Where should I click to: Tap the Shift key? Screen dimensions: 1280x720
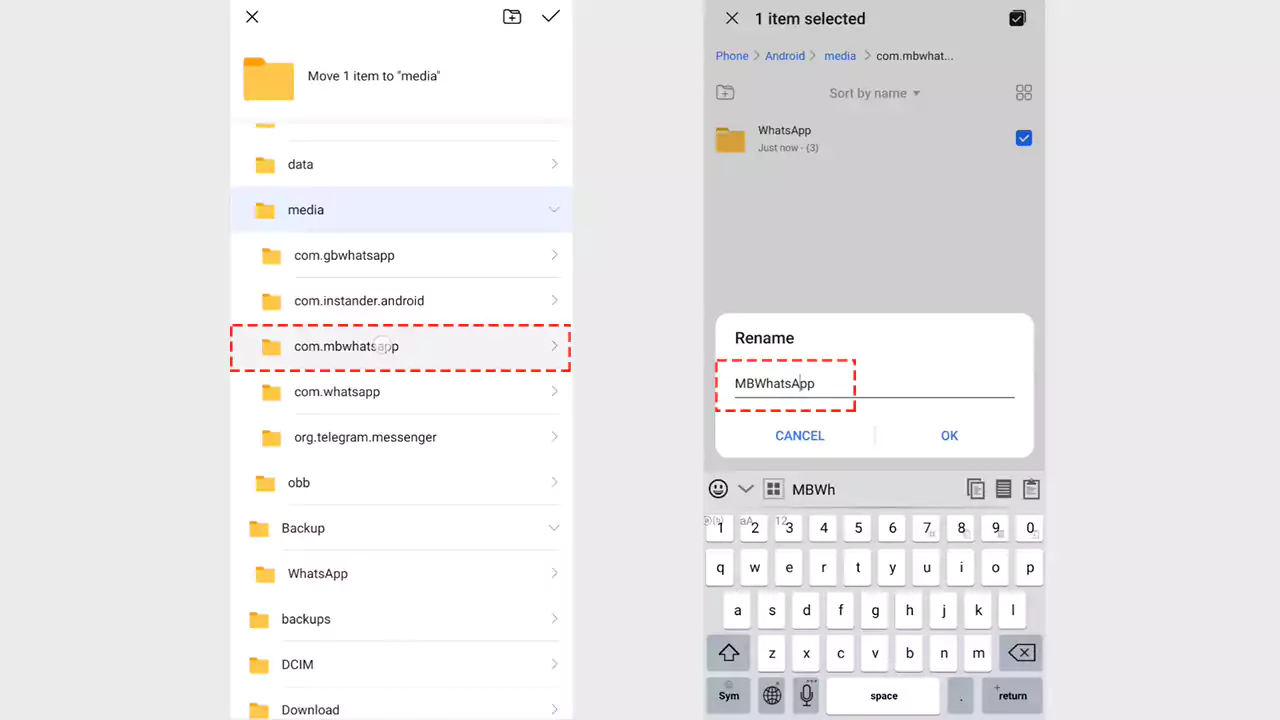(x=728, y=653)
